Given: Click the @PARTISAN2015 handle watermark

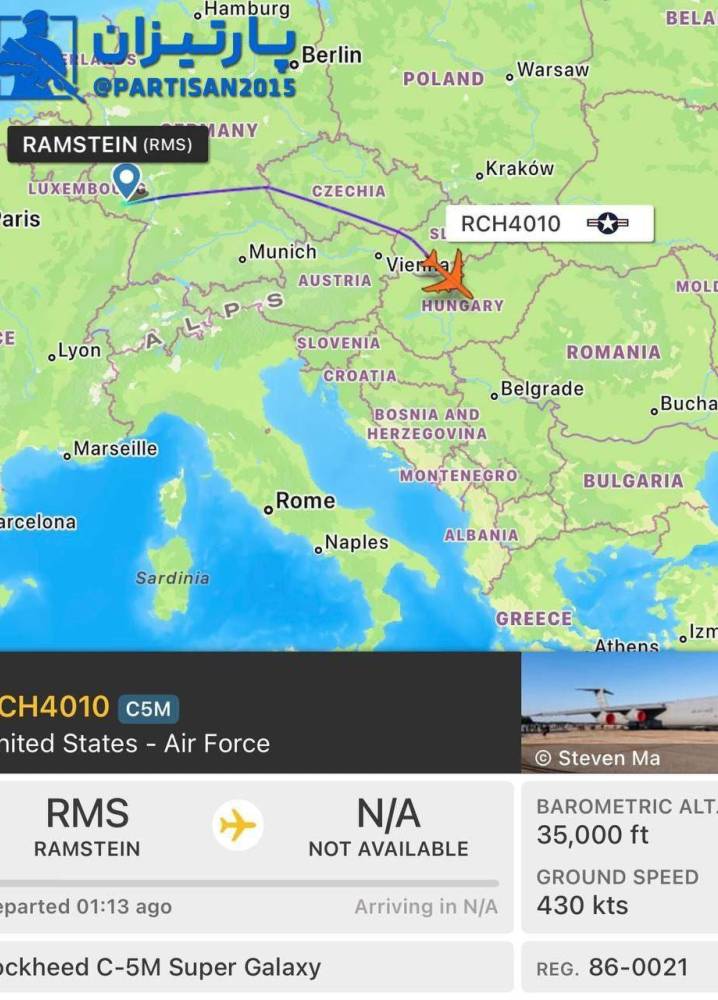Looking at the screenshot, I should (194, 87).
